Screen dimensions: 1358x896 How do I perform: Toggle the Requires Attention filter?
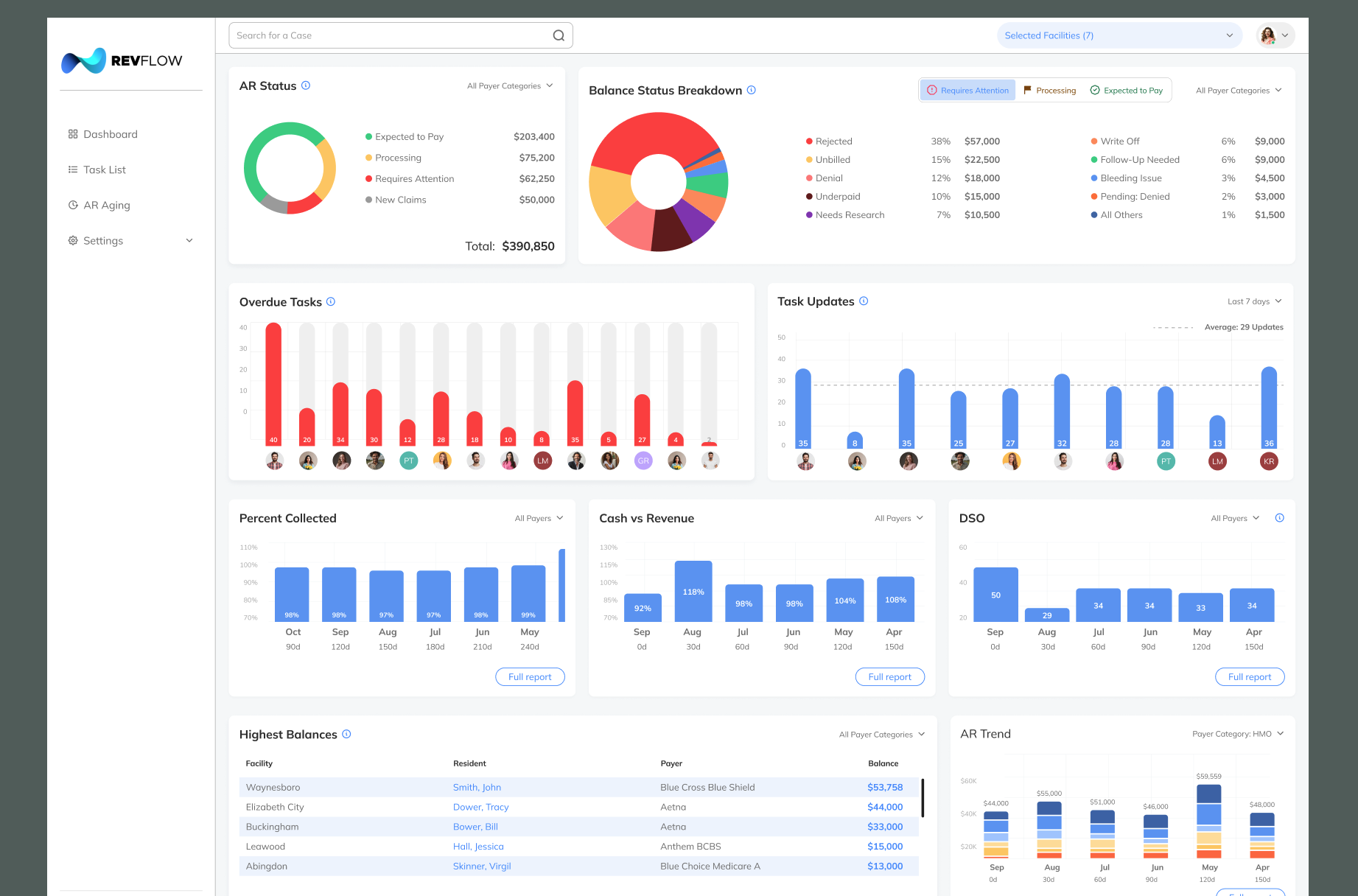pos(967,90)
